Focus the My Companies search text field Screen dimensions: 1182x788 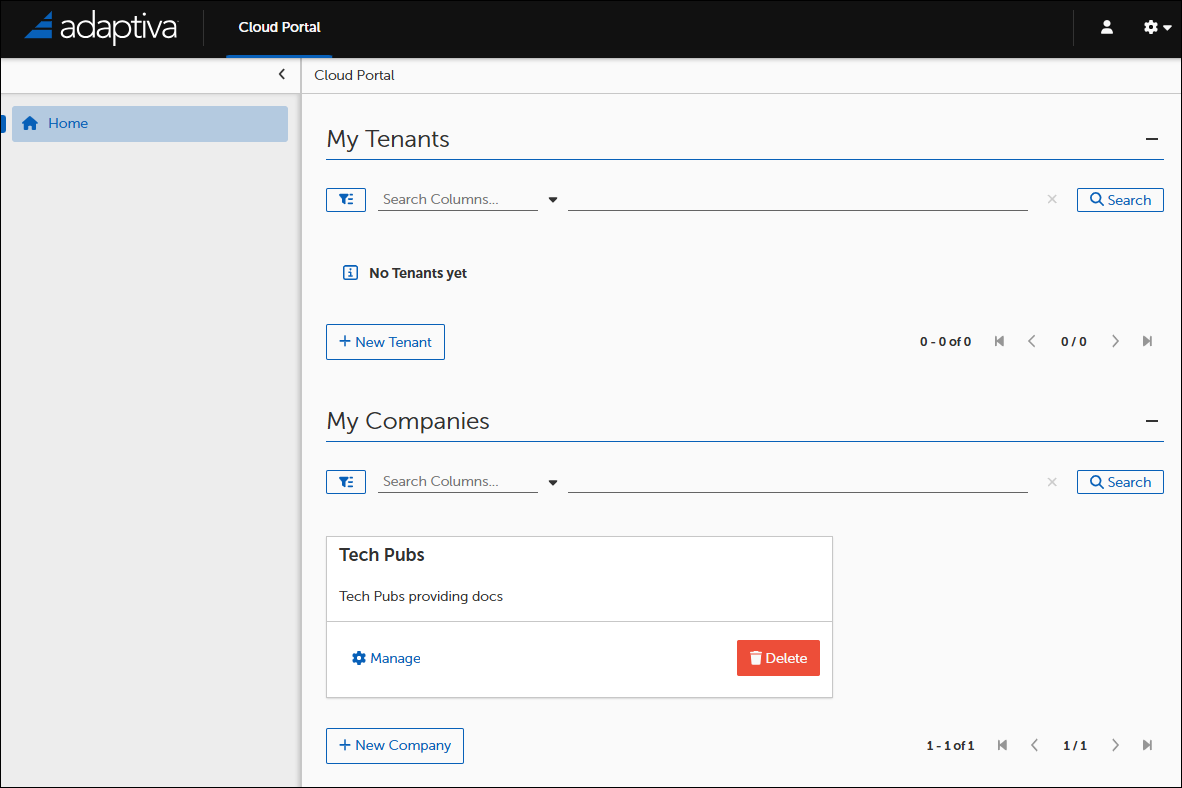point(798,482)
